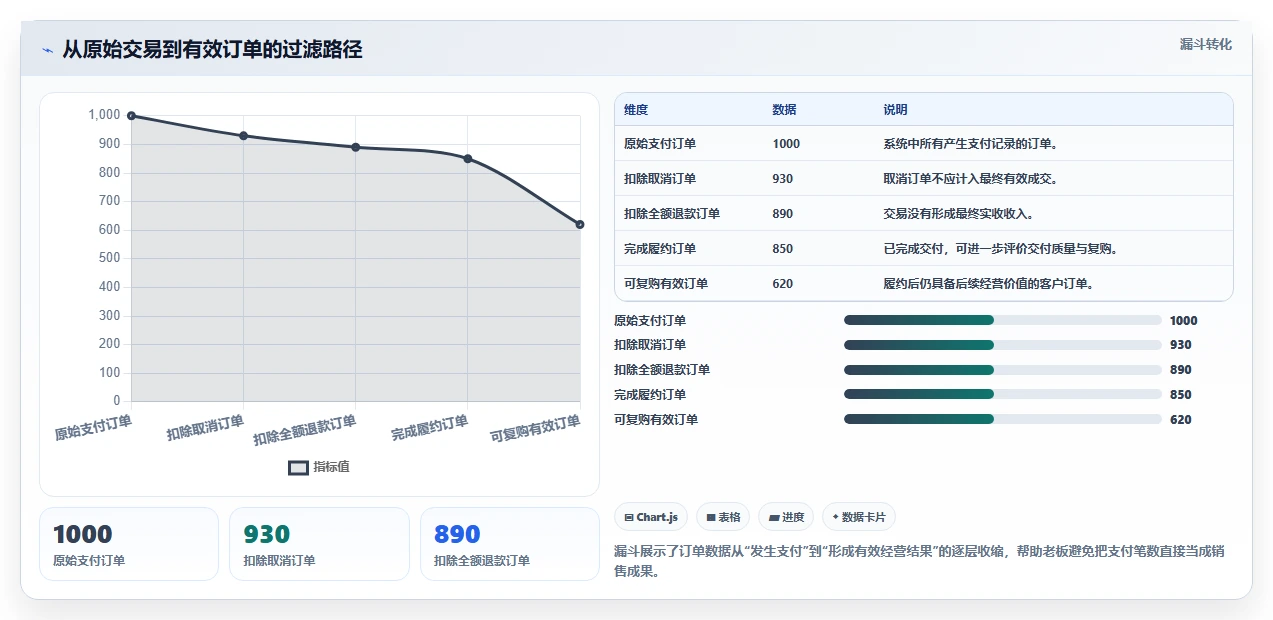Image resolution: width=1273 pixels, height=620 pixels.
Task: Click the progress bar for 扣除全额退款订单
Action: (x=1003, y=370)
